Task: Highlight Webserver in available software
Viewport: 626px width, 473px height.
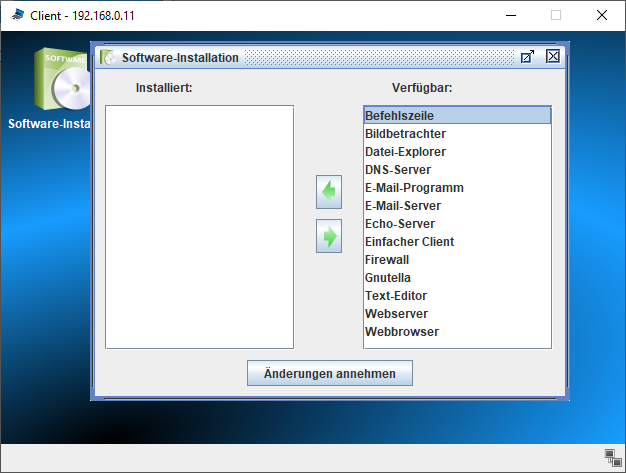Action: [x=458, y=314]
